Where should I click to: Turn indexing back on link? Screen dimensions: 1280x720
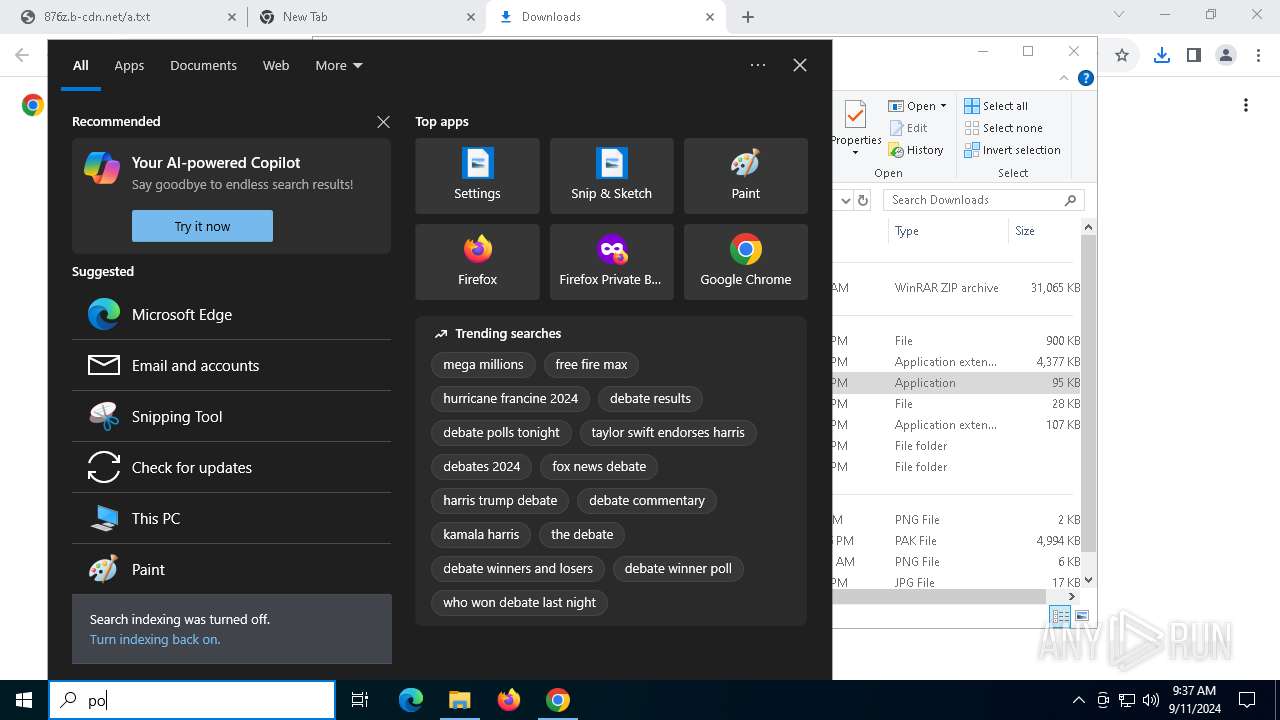155,639
